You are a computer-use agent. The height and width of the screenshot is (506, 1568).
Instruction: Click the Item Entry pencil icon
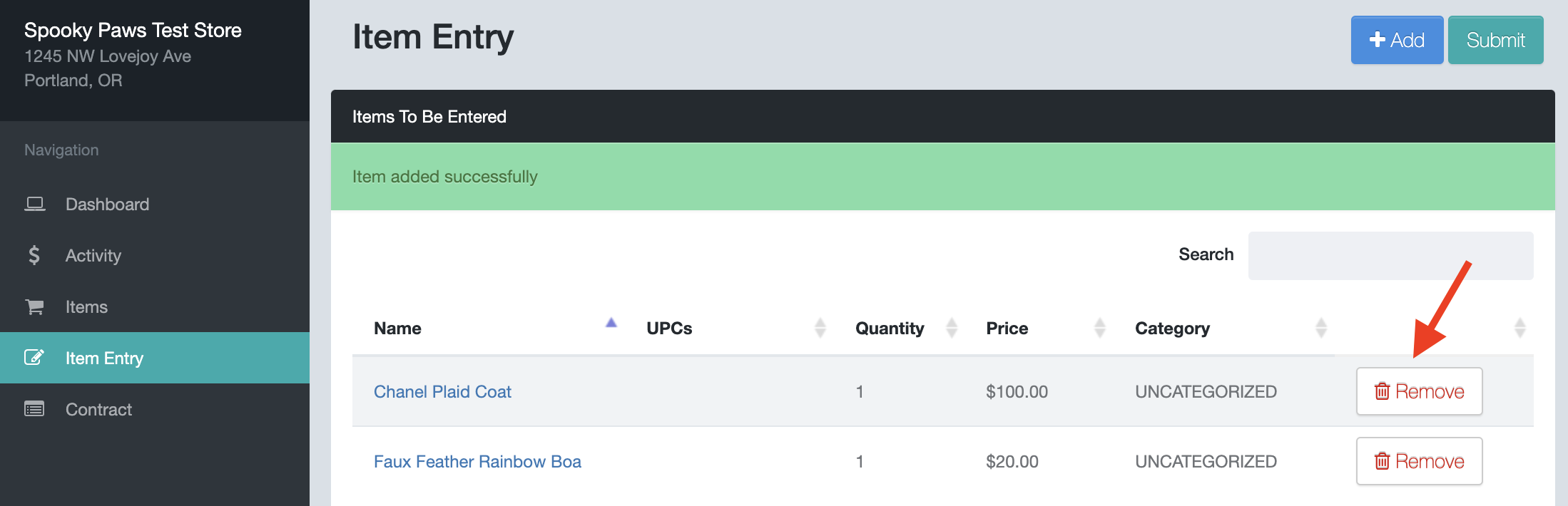tap(34, 358)
